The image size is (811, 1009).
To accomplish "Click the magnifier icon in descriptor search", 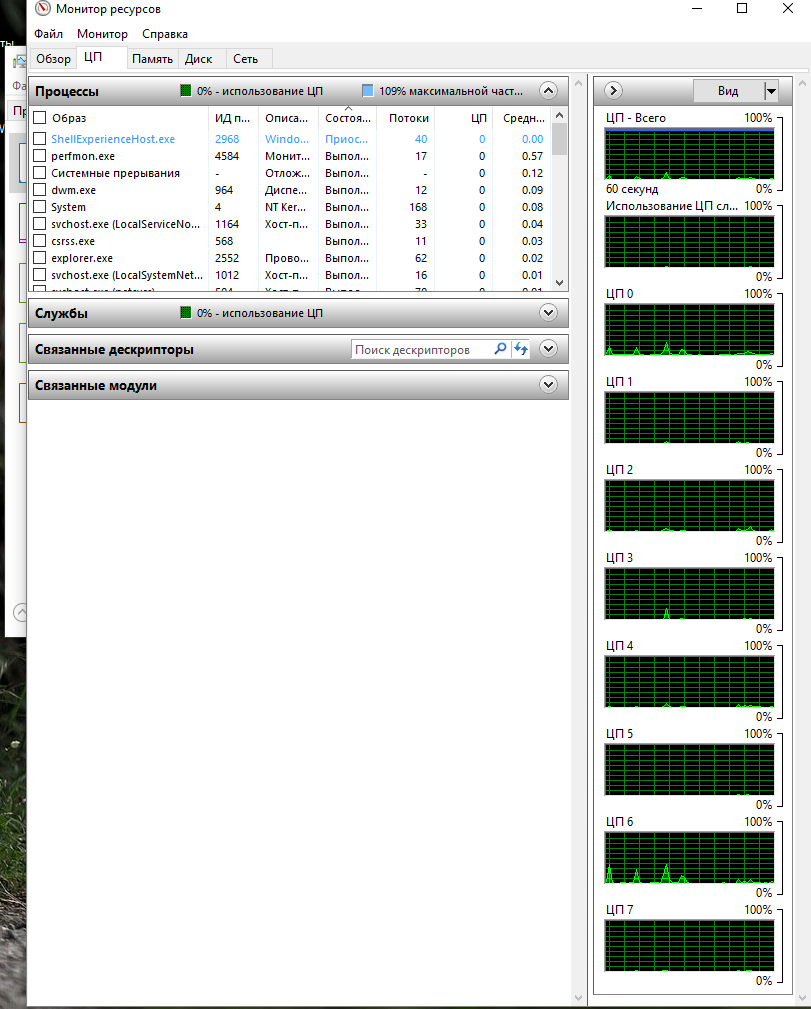I will (x=500, y=349).
